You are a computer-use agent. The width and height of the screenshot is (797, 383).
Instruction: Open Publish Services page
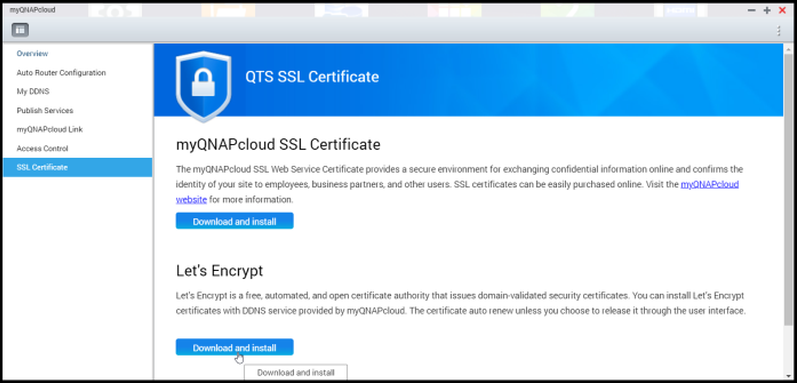tap(45, 110)
